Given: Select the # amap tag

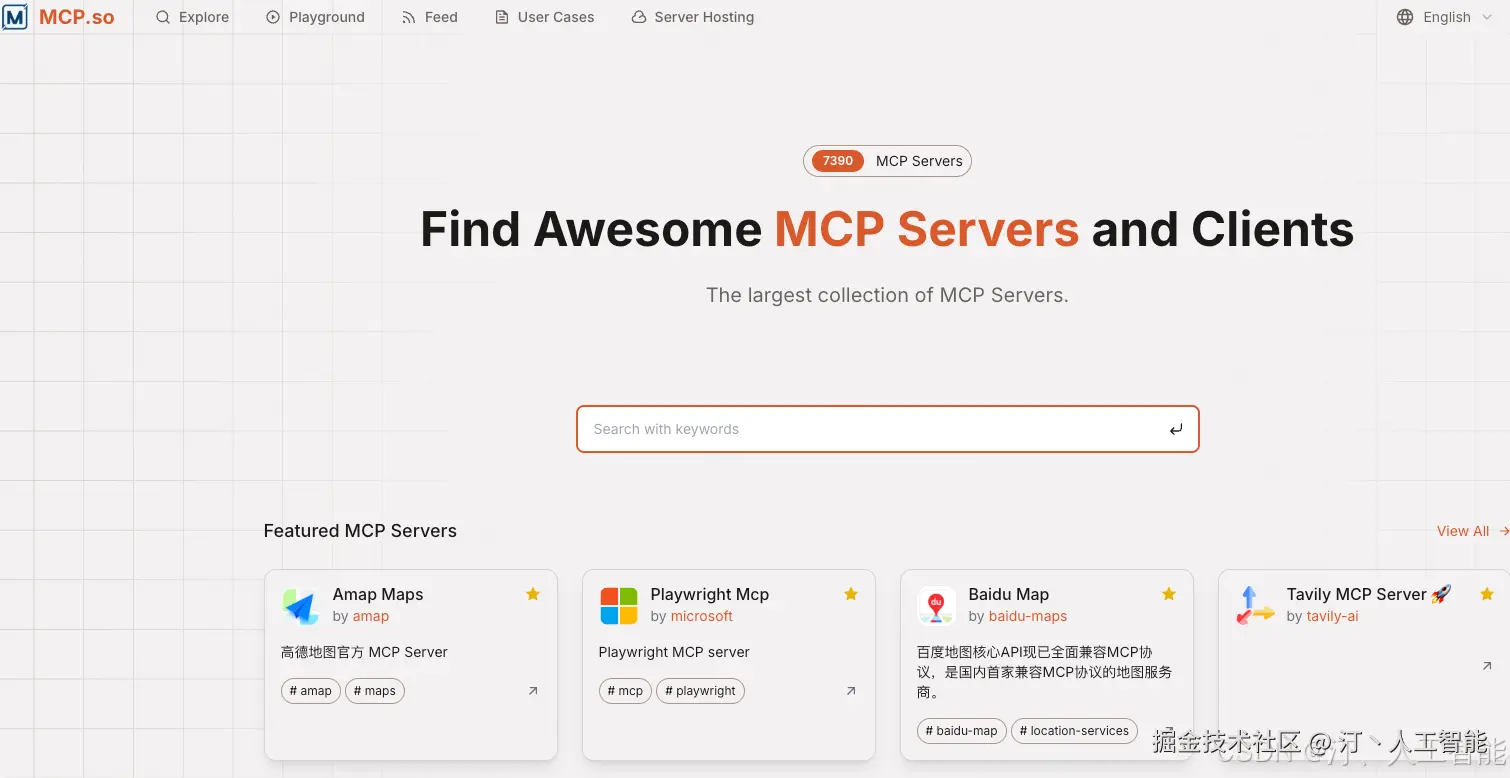Looking at the screenshot, I should (310, 691).
